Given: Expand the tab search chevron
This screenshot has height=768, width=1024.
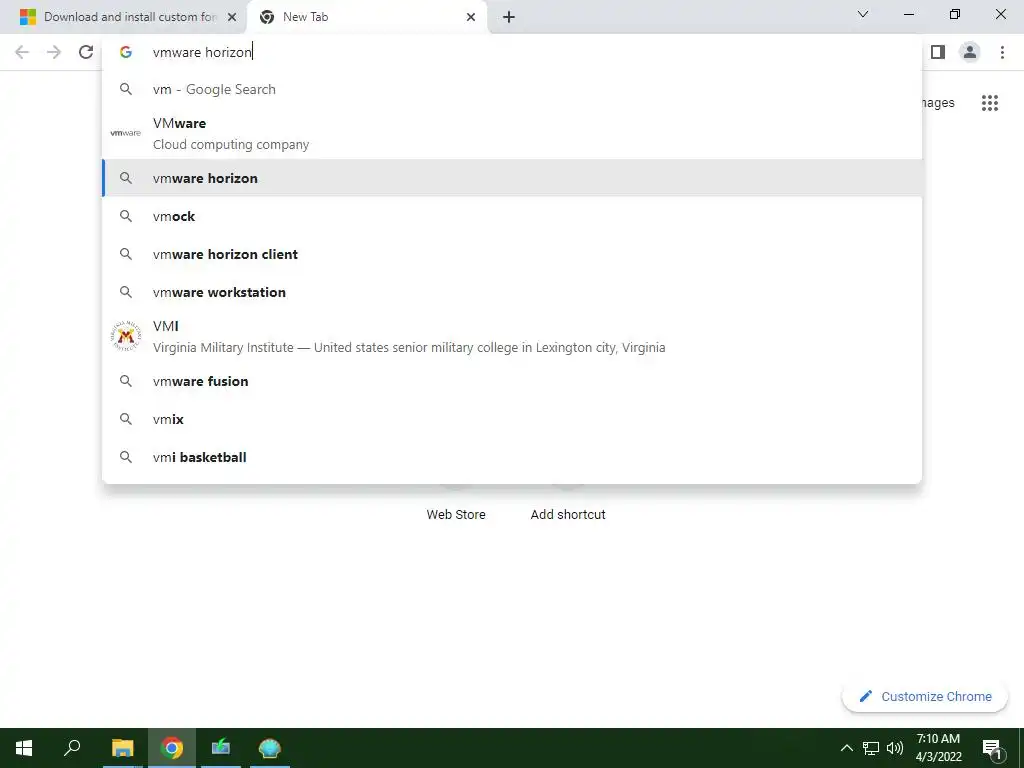Looking at the screenshot, I should click(x=863, y=14).
